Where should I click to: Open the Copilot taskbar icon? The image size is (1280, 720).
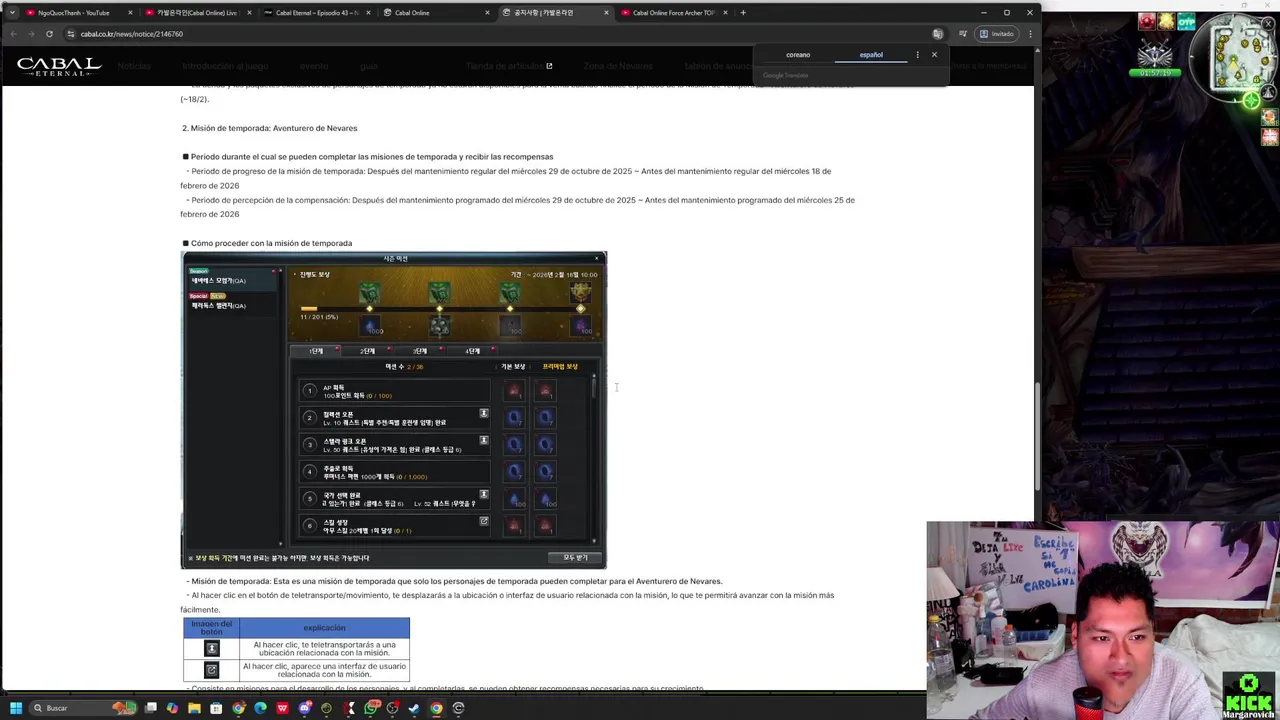(x=172, y=708)
